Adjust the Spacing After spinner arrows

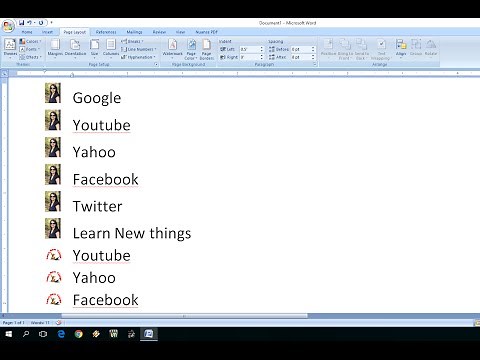pos(313,57)
